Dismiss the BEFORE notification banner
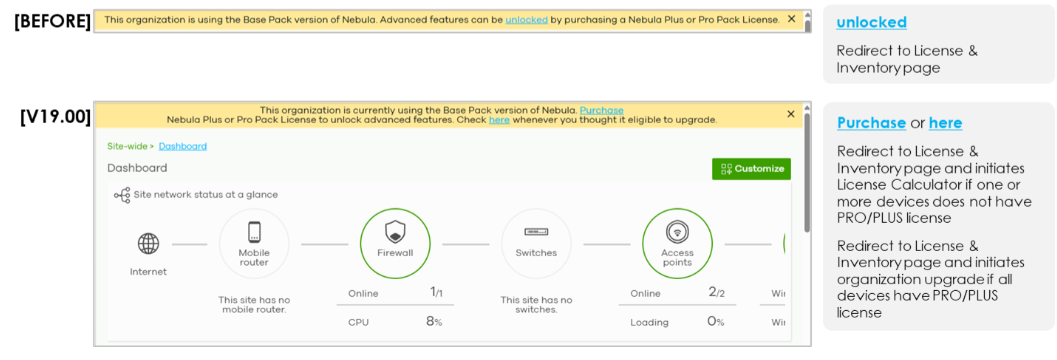This screenshot has height=360, width=1057. coord(791,19)
